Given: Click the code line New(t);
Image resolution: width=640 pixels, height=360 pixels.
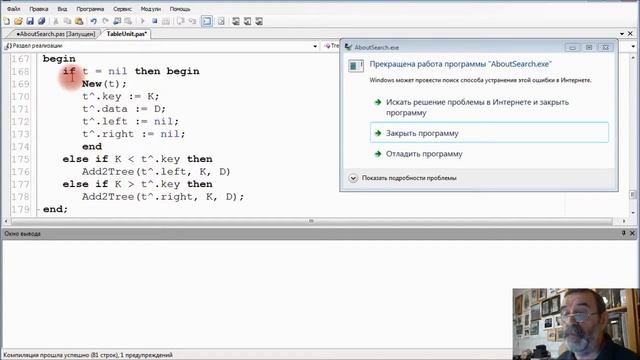Looking at the screenshot, I should tap(104, 84).
